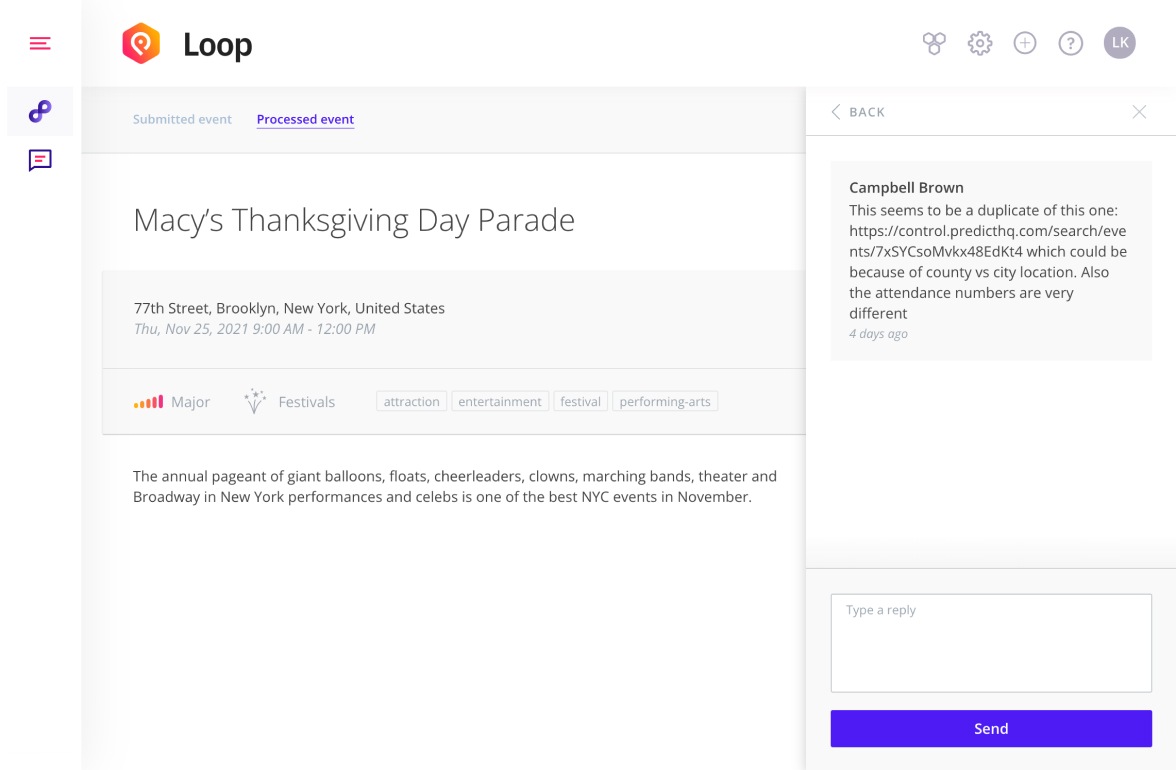Click the festival tag
This screenshot has width=1176, height=770.
580,401
